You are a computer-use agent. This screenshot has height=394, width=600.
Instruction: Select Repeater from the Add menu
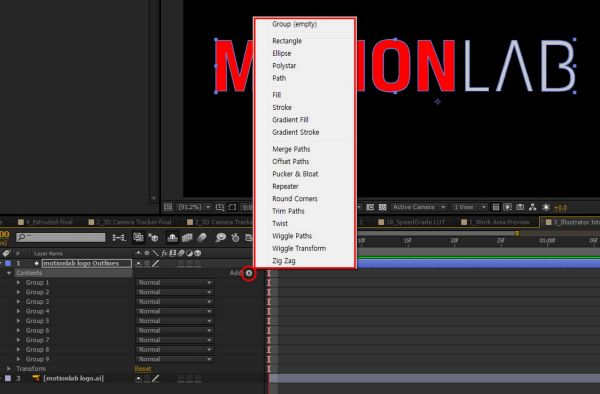[285, 186]
